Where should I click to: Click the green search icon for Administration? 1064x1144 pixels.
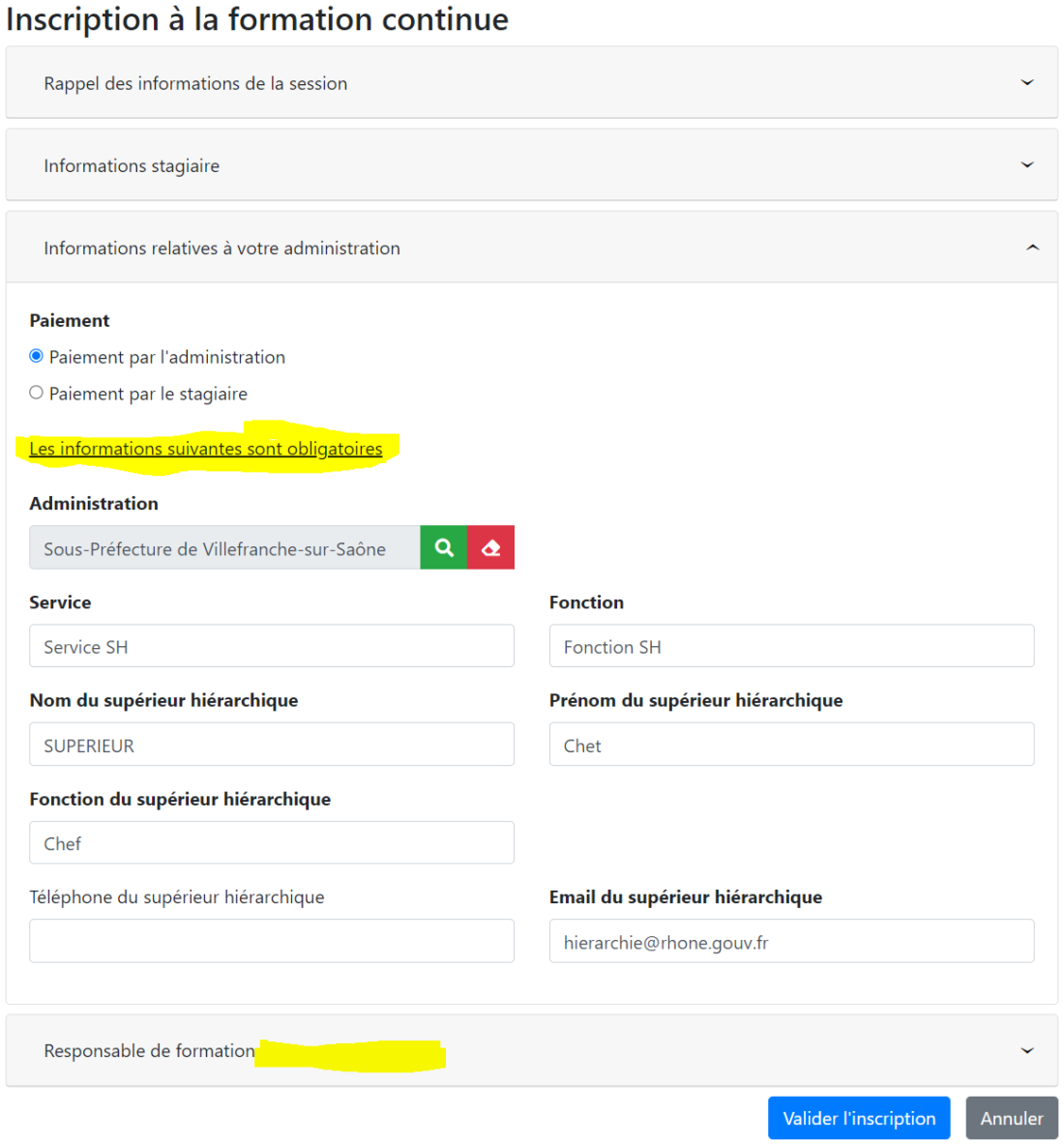click(x=443, y=547)
